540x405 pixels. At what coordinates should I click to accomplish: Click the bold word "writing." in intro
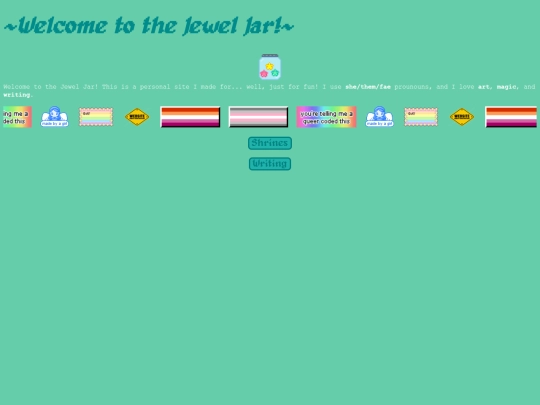coord(17,95)
